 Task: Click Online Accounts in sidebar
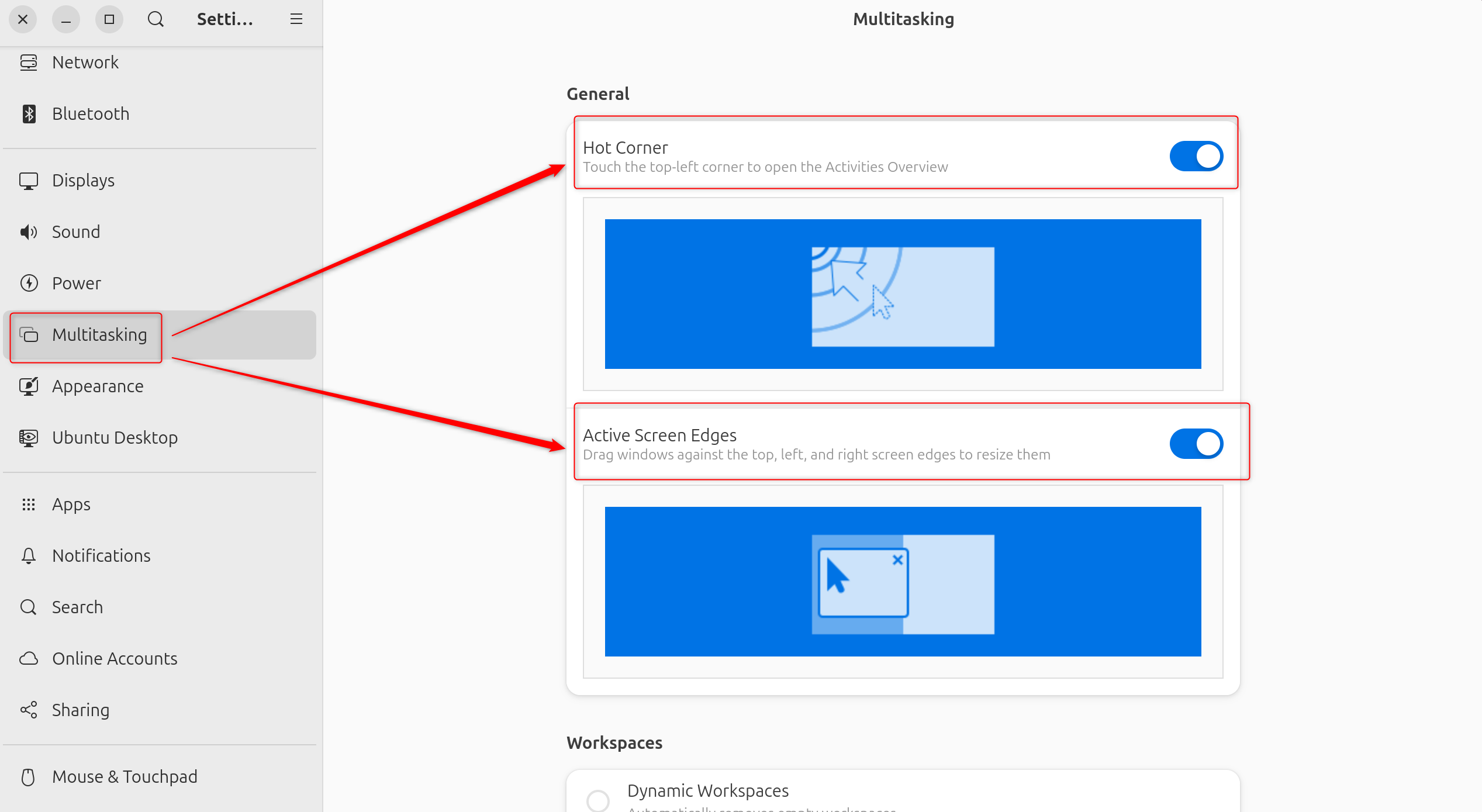(x=115, y=658)
